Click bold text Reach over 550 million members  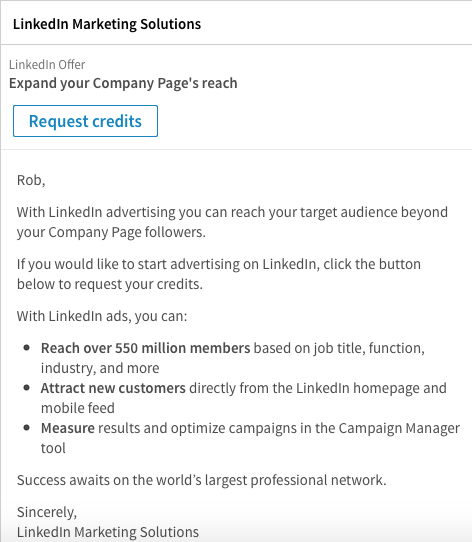(x=145, y=348)
